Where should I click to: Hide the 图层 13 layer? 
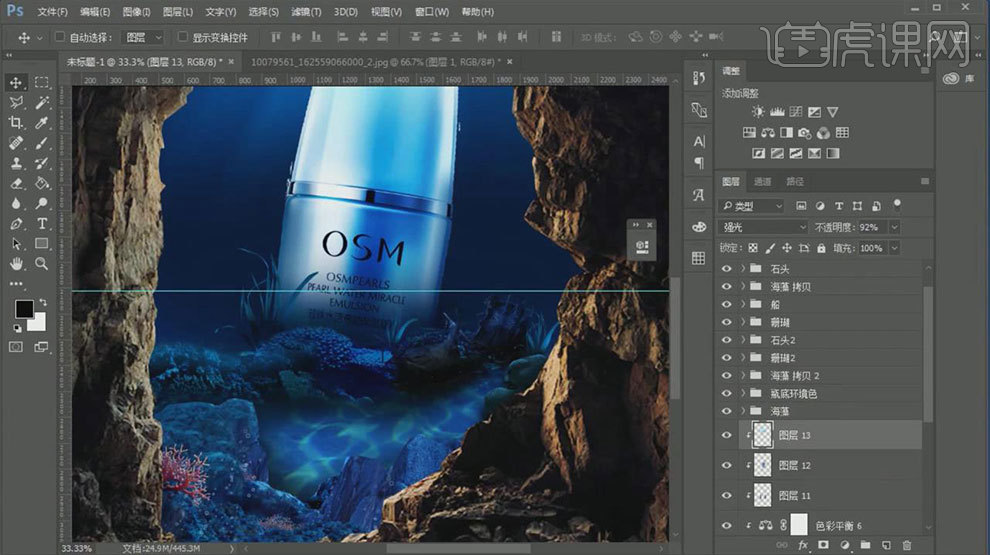pos(727,435)
